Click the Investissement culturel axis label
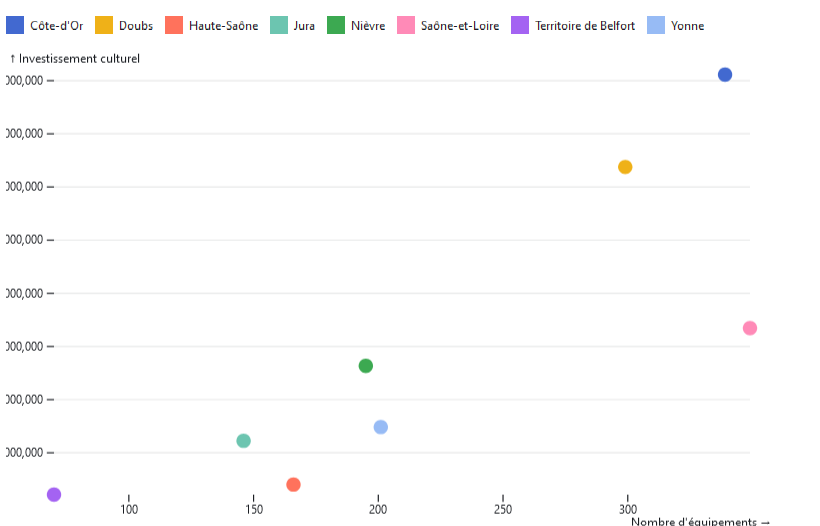 tap(75, 59)
